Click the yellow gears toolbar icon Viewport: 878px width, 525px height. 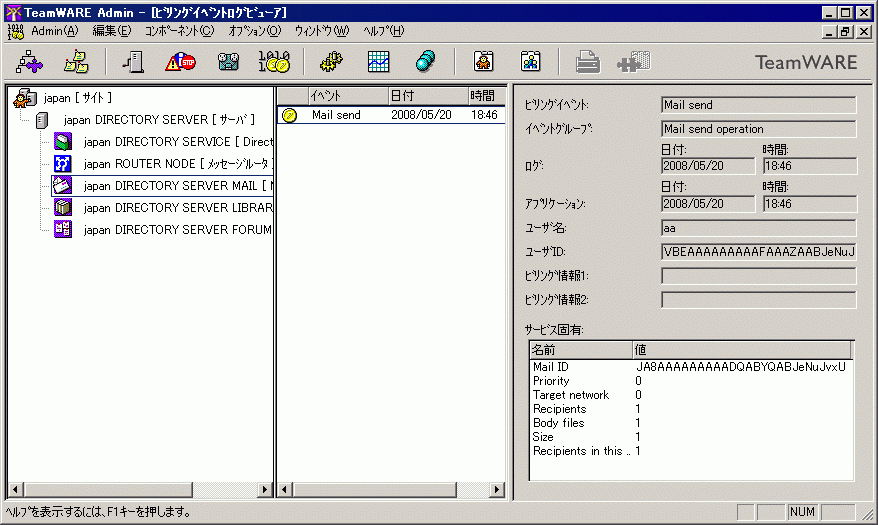(331, 62)
